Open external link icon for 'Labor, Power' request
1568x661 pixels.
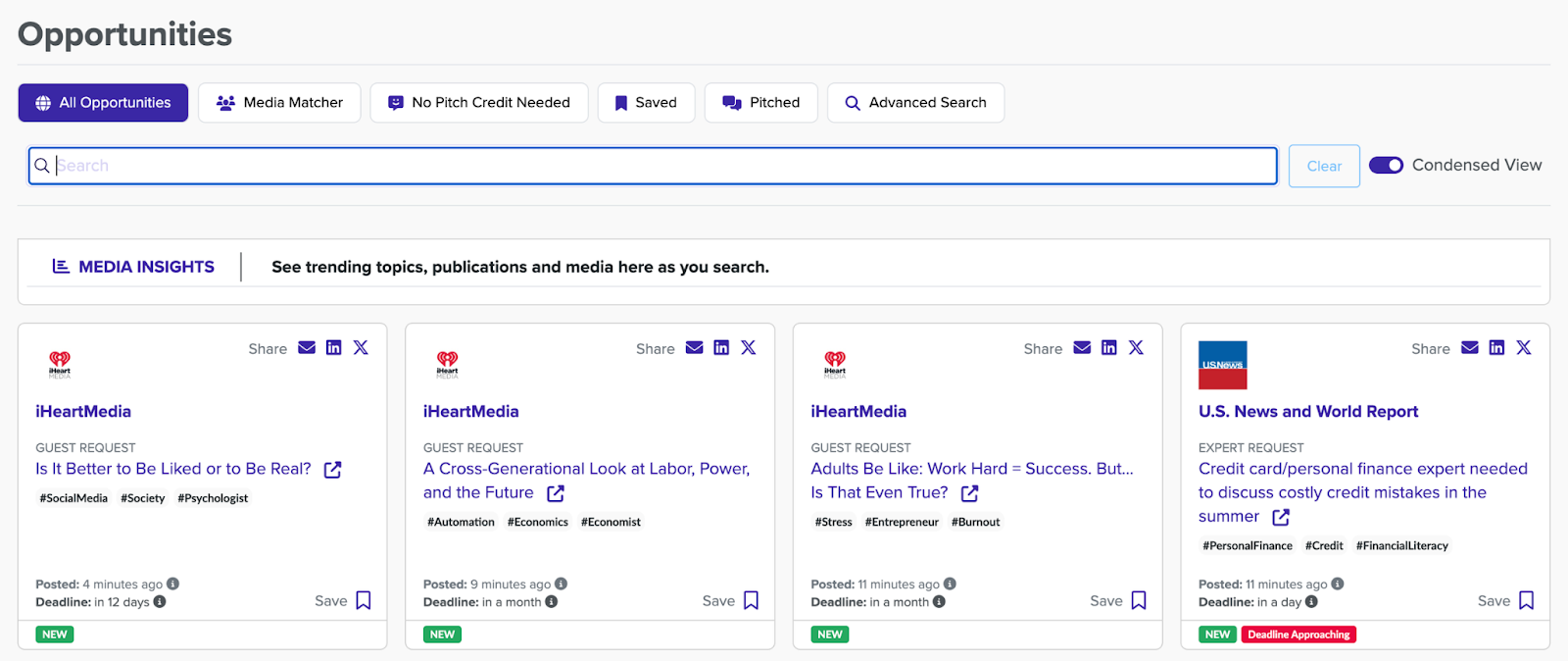[556, 493]
